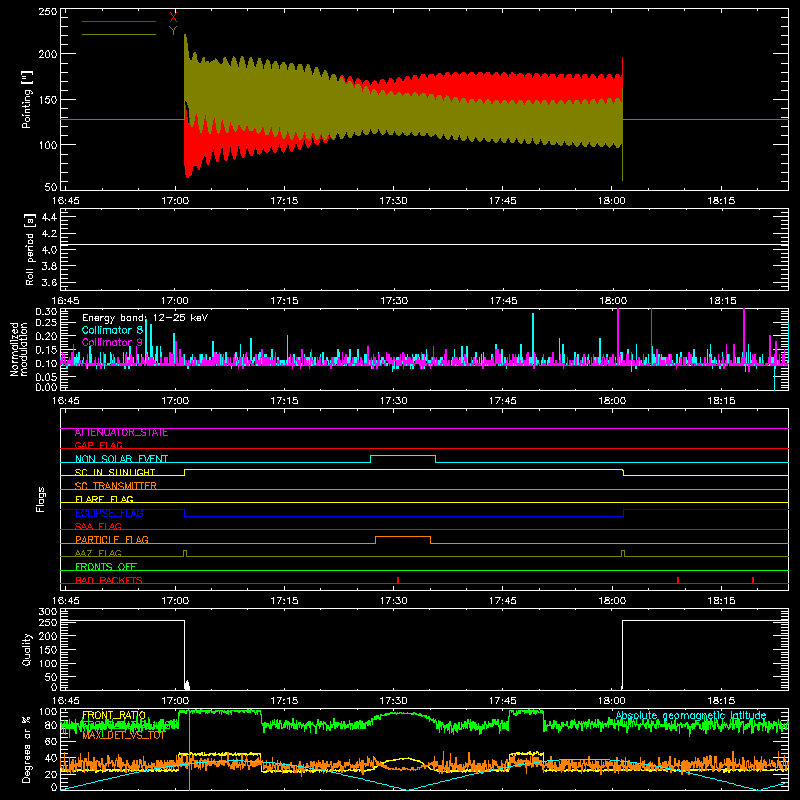Click the last BAD_PACKETS tick after 18:15

(x=753, y=580)
